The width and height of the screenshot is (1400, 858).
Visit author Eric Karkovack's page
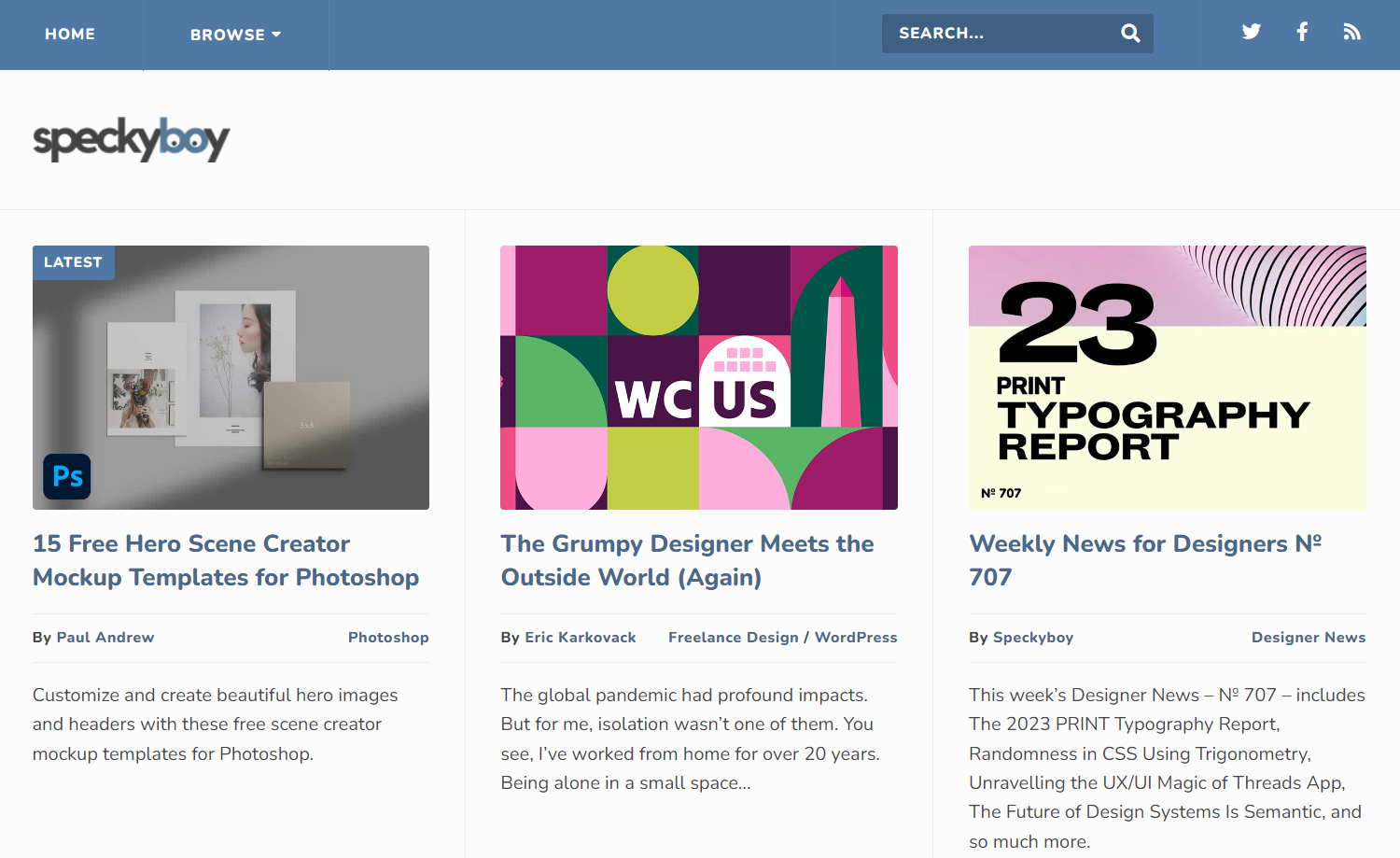tap(581, 638)
